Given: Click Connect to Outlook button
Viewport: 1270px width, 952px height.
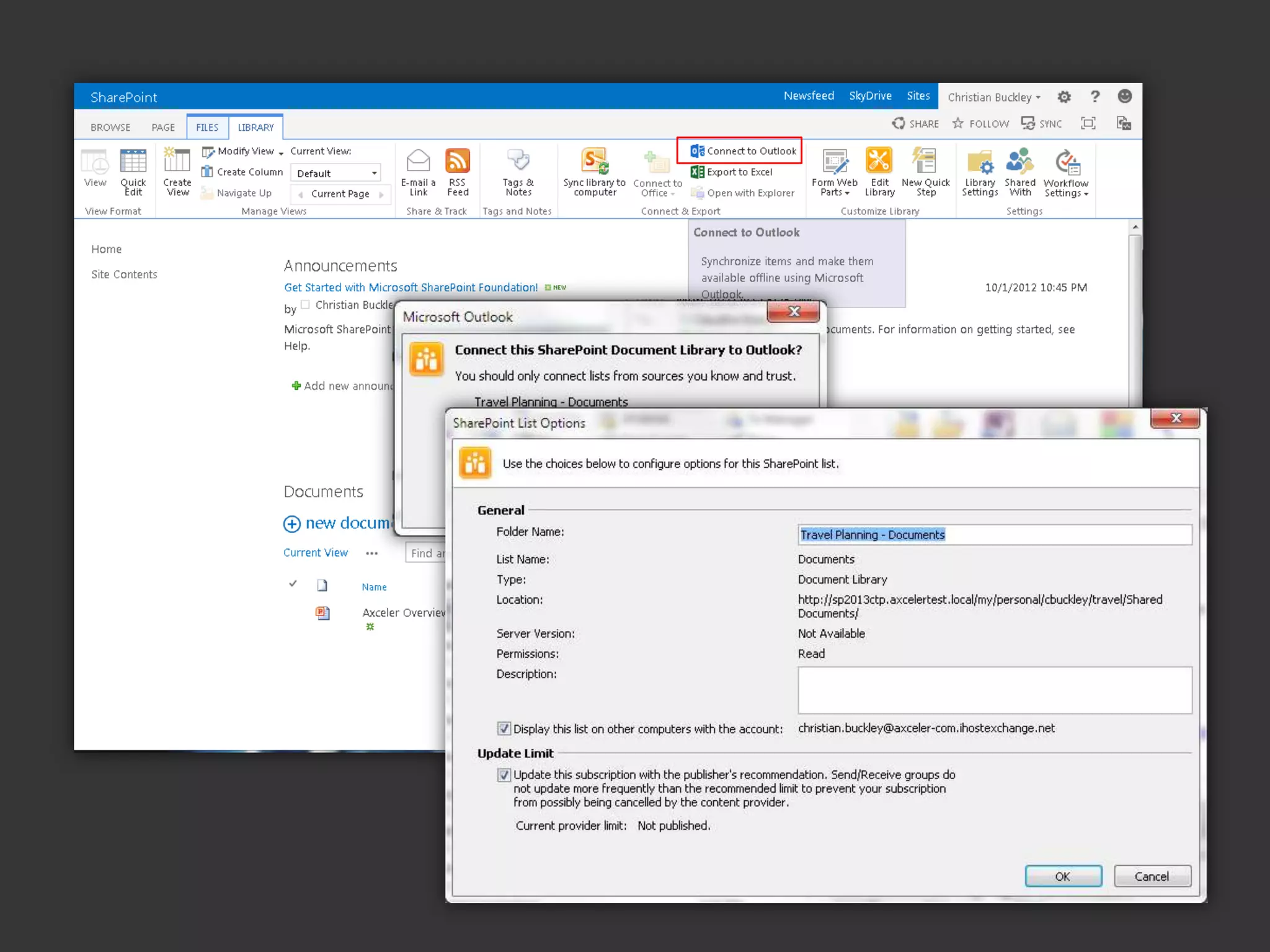Looking at the screenshot, I should pos(743,151).
